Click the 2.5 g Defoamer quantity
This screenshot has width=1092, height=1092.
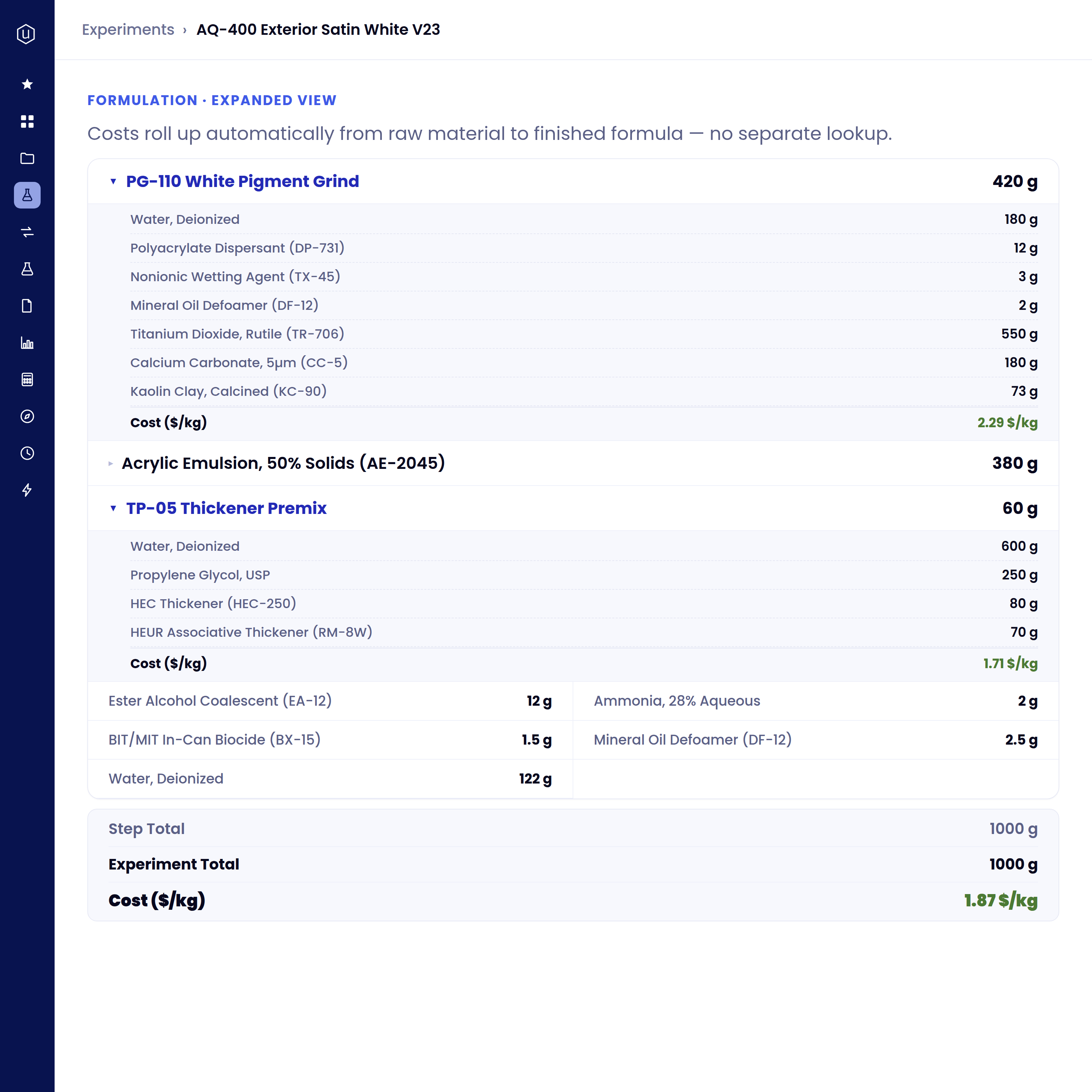click(x=1021, y=740)
